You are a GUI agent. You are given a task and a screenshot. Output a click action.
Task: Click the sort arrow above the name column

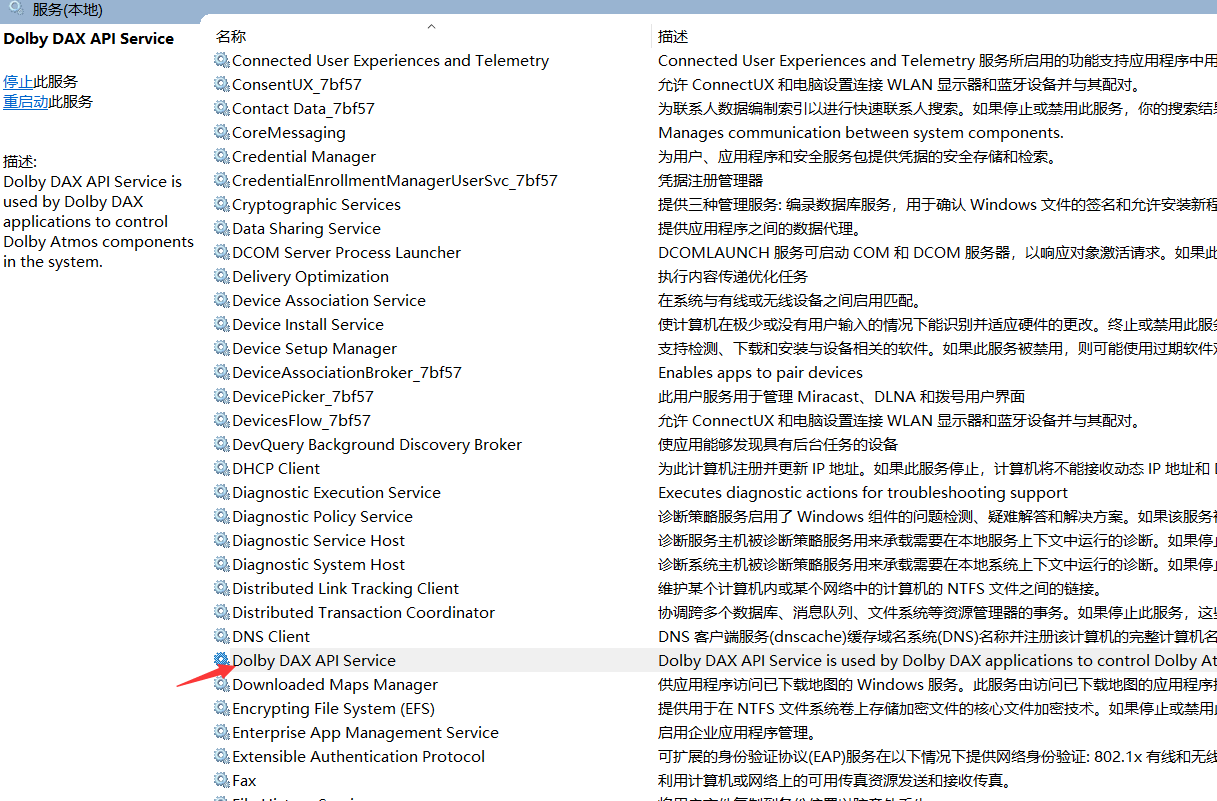[x=431, y=26]
